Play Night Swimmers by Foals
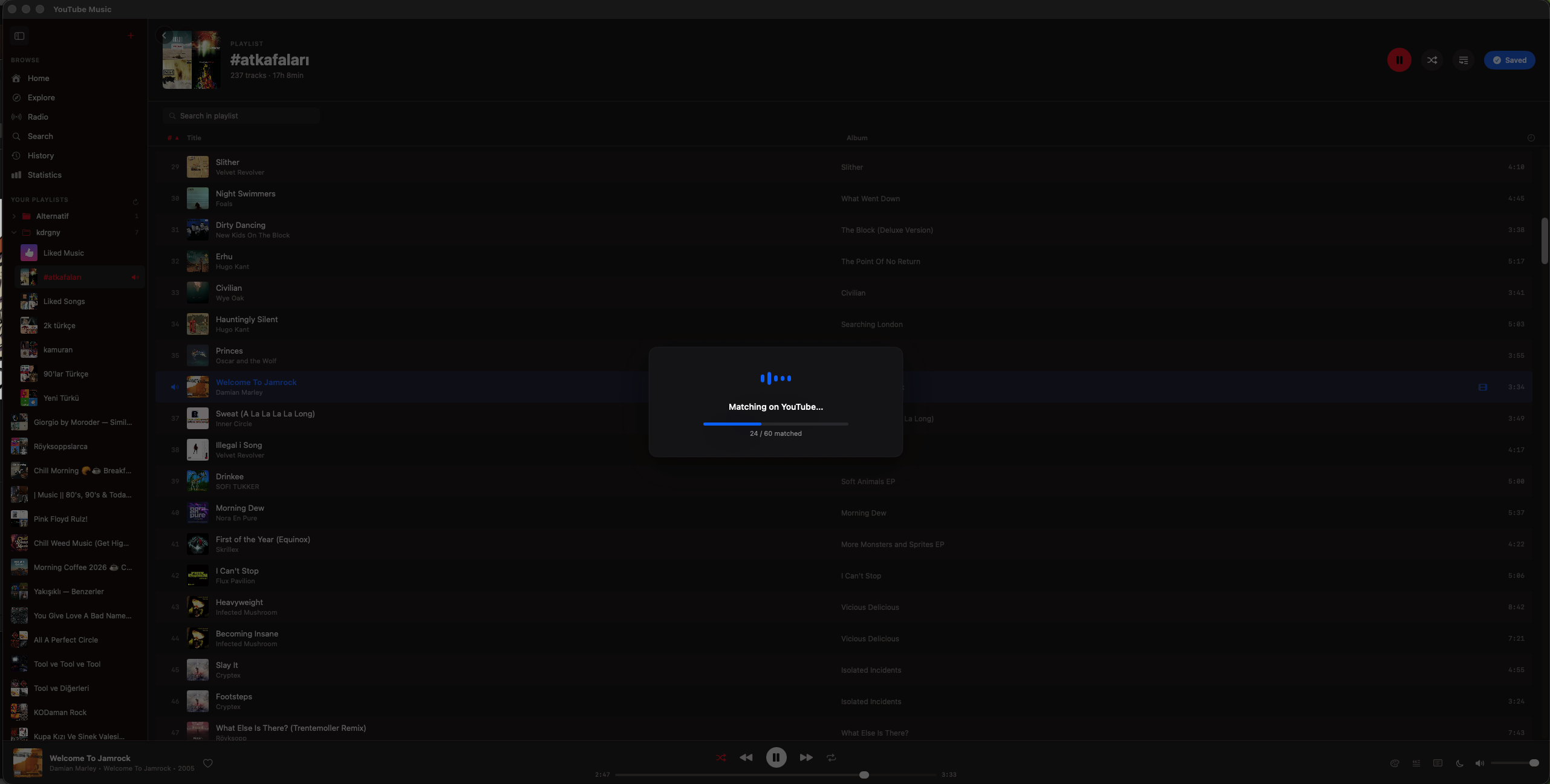This screenshot has height=784, width=1550. point(844,198)
